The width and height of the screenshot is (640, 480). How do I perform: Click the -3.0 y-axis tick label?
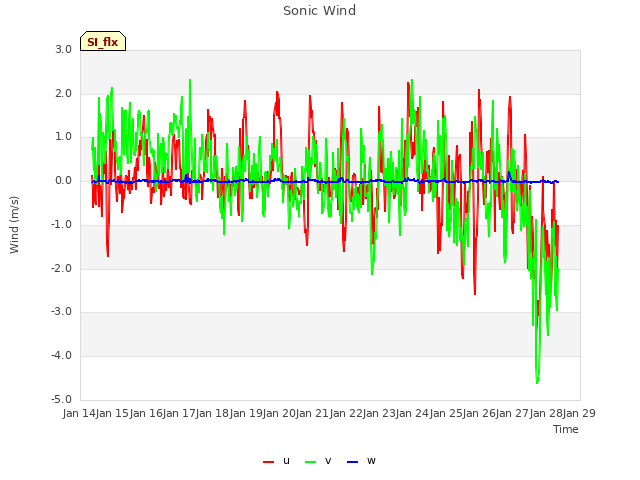tap(62, 312)
